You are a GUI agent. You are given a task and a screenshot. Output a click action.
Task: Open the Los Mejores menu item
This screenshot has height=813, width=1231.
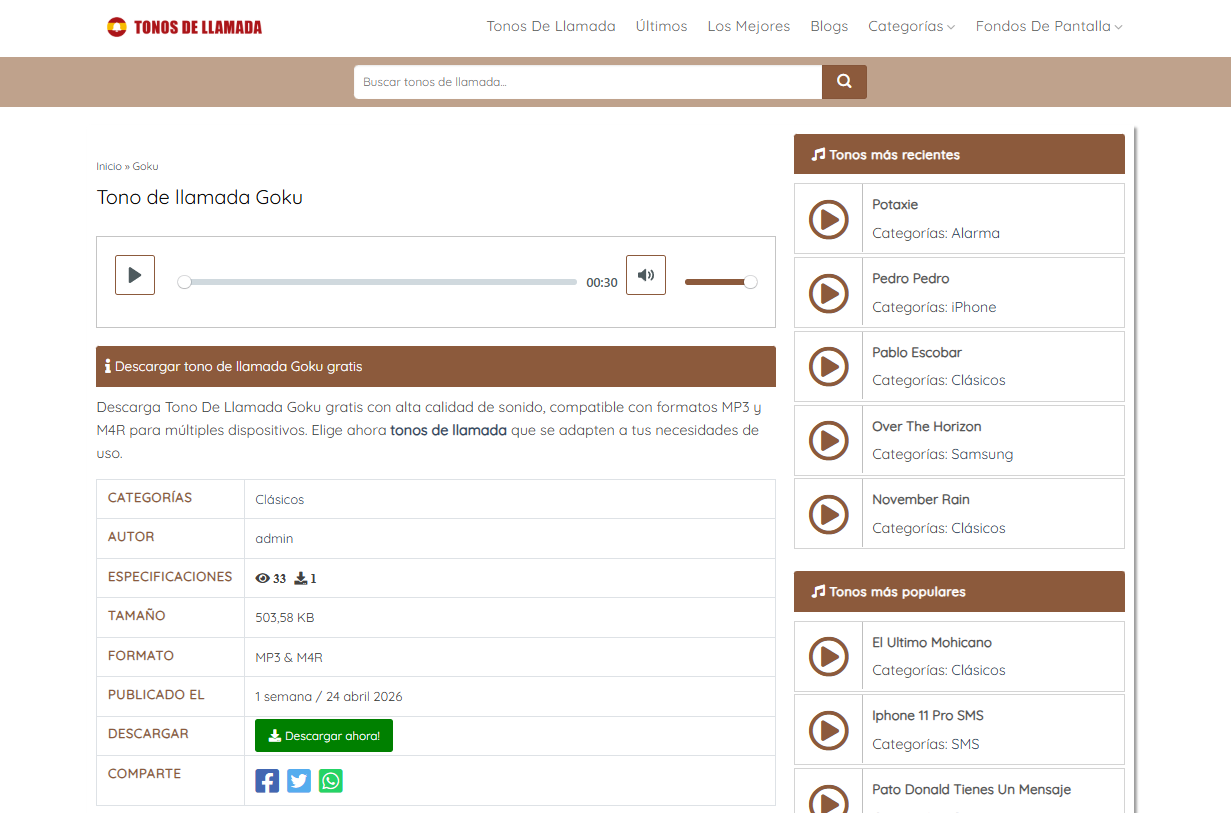748,27
